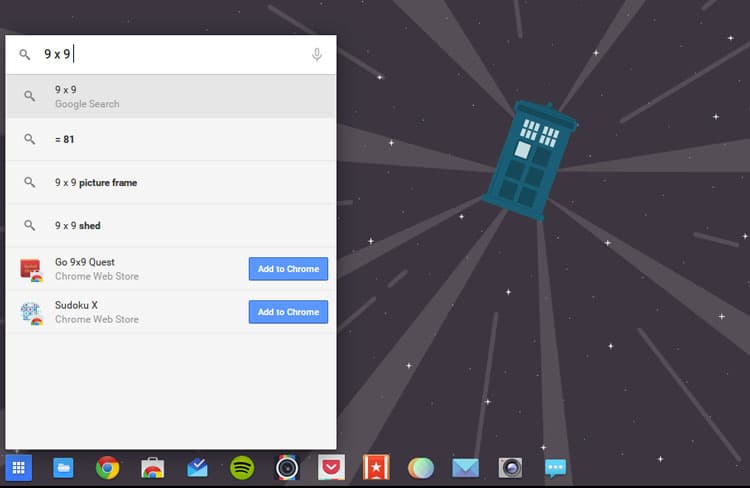Open the blue checkmark inbox app
Image resolution: width=750 pixels, height=488 pixels.
coord(197,467)
